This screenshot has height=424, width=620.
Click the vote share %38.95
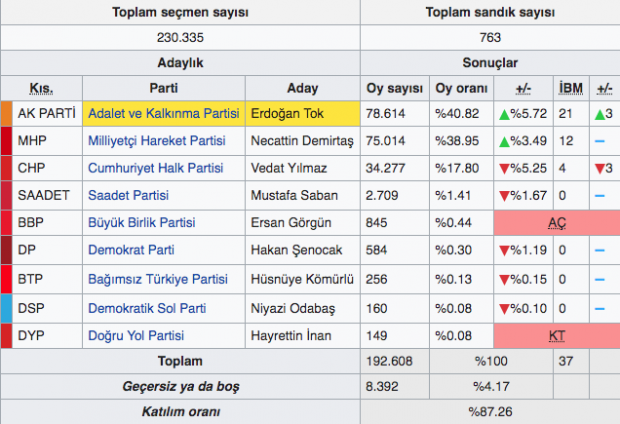pyautogui.click(x=457, y=140)
